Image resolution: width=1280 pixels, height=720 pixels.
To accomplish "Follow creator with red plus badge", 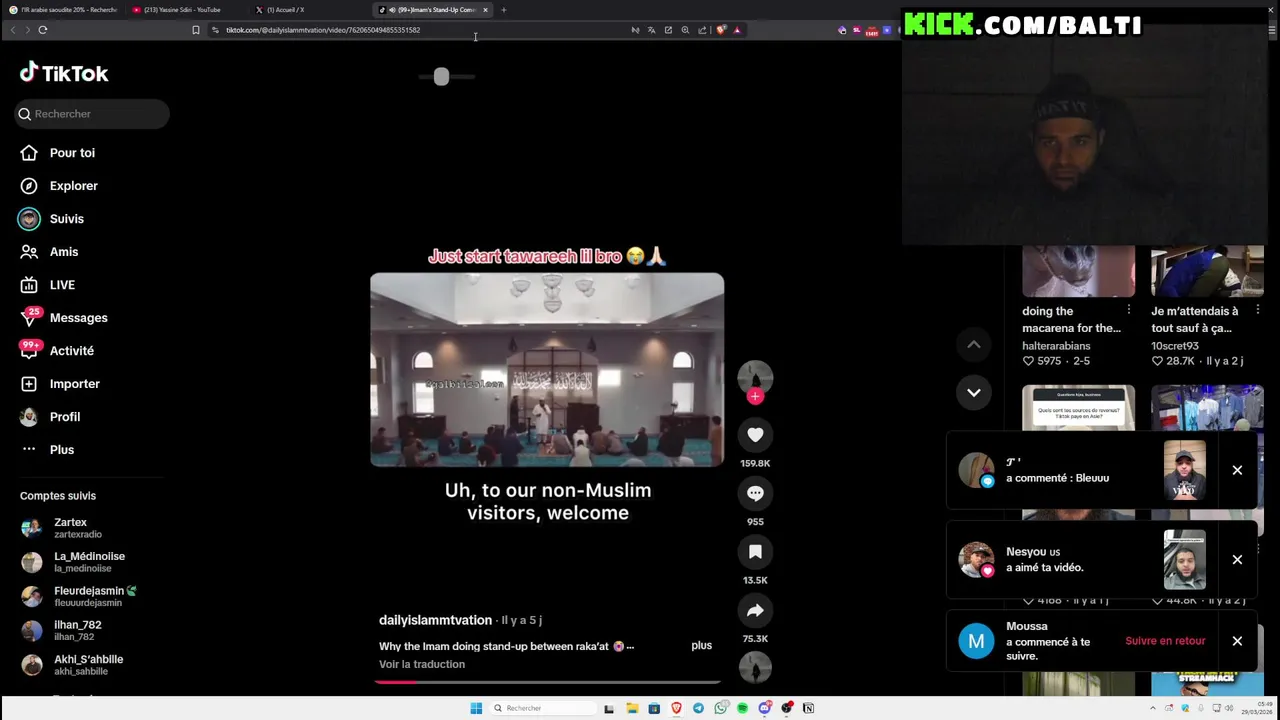I will pyautogui.click(x=755, y=397).
